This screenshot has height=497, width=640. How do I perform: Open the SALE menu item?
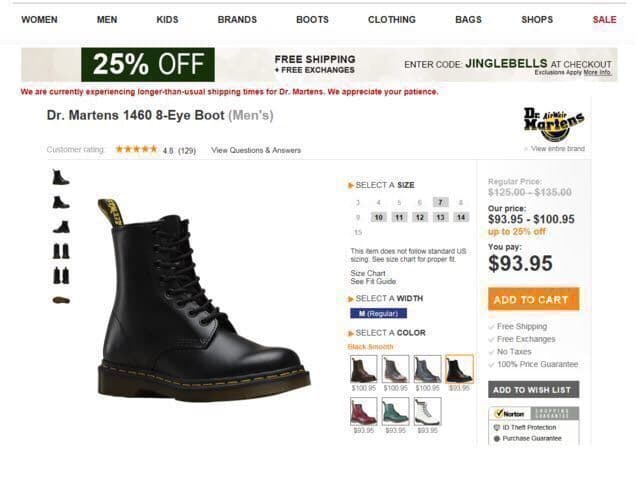click(x=604, y=20)
